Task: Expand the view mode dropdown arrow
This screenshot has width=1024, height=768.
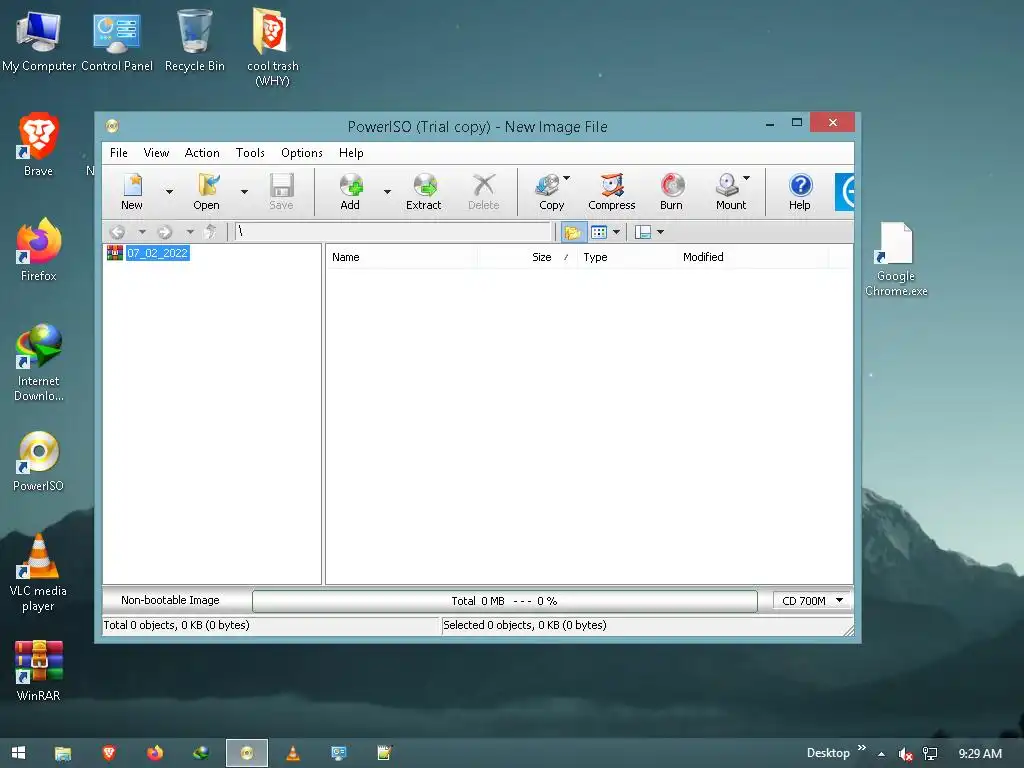Action: click(616, 232)
